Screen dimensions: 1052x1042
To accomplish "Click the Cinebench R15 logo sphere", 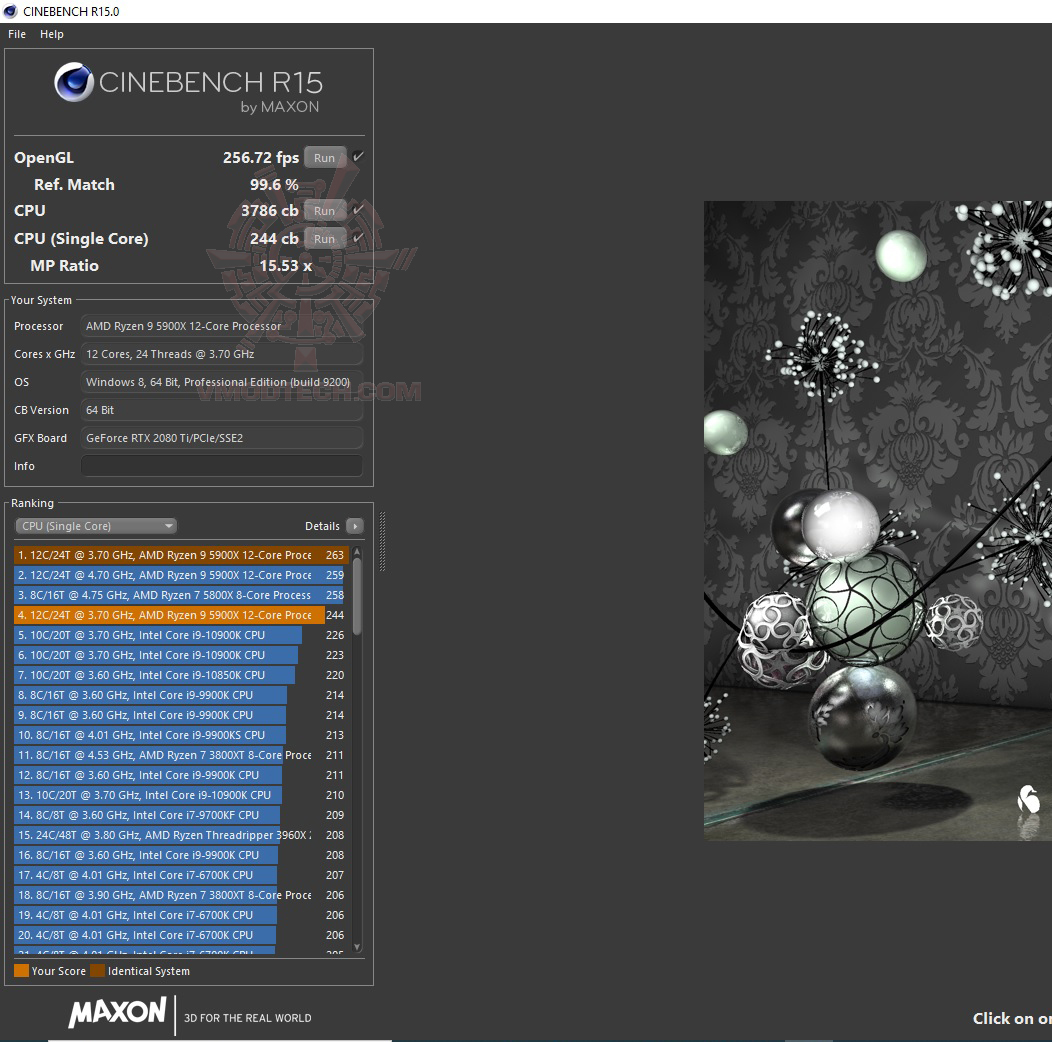I will click(x=74, y=82).
